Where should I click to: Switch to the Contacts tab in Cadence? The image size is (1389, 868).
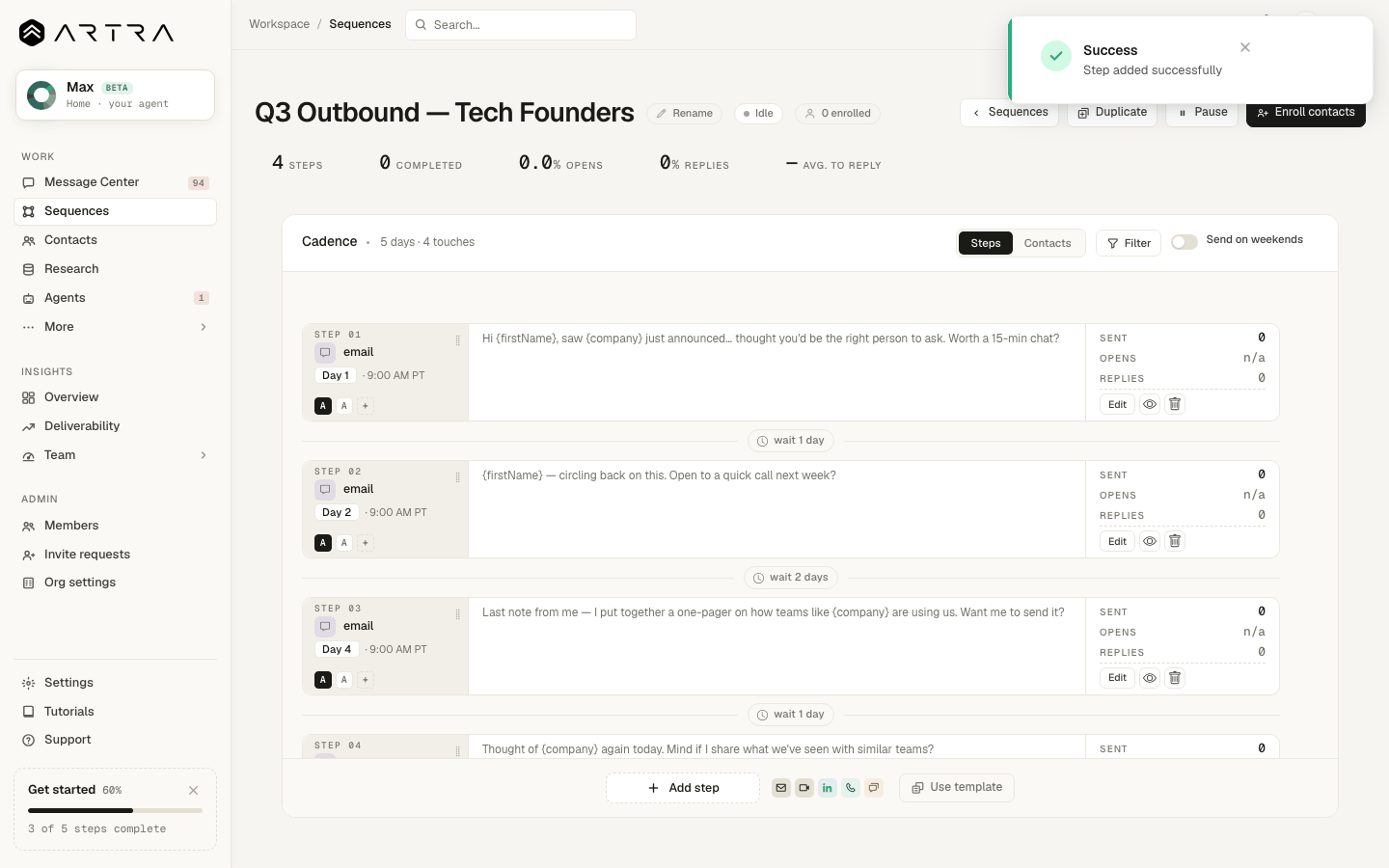click(x=1048, y=243)
